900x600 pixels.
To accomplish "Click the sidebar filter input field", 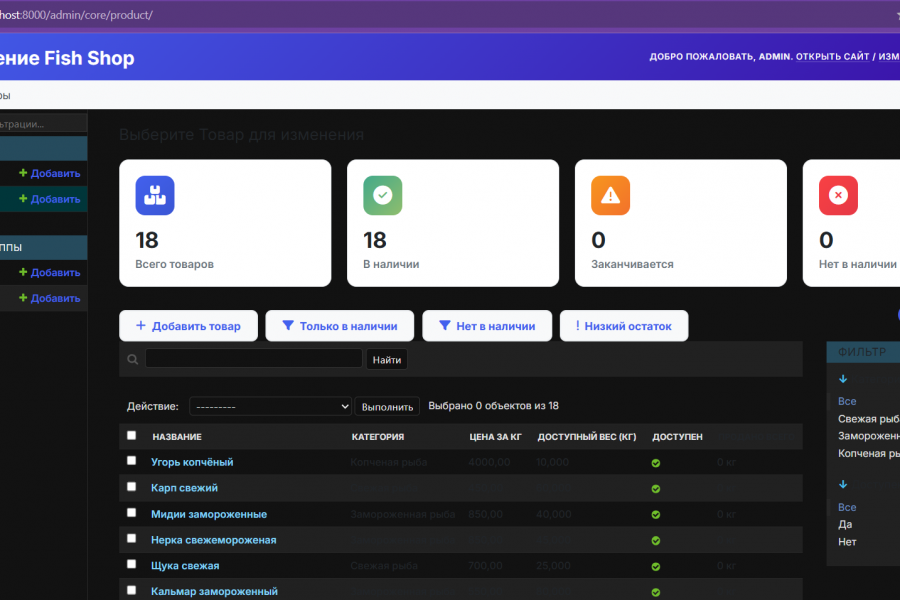I will (43, 123).
